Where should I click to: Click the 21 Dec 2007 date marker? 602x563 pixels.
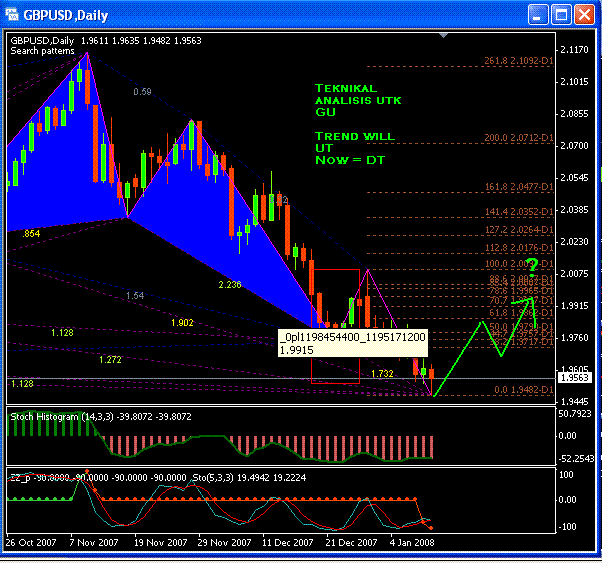point(351,542)
